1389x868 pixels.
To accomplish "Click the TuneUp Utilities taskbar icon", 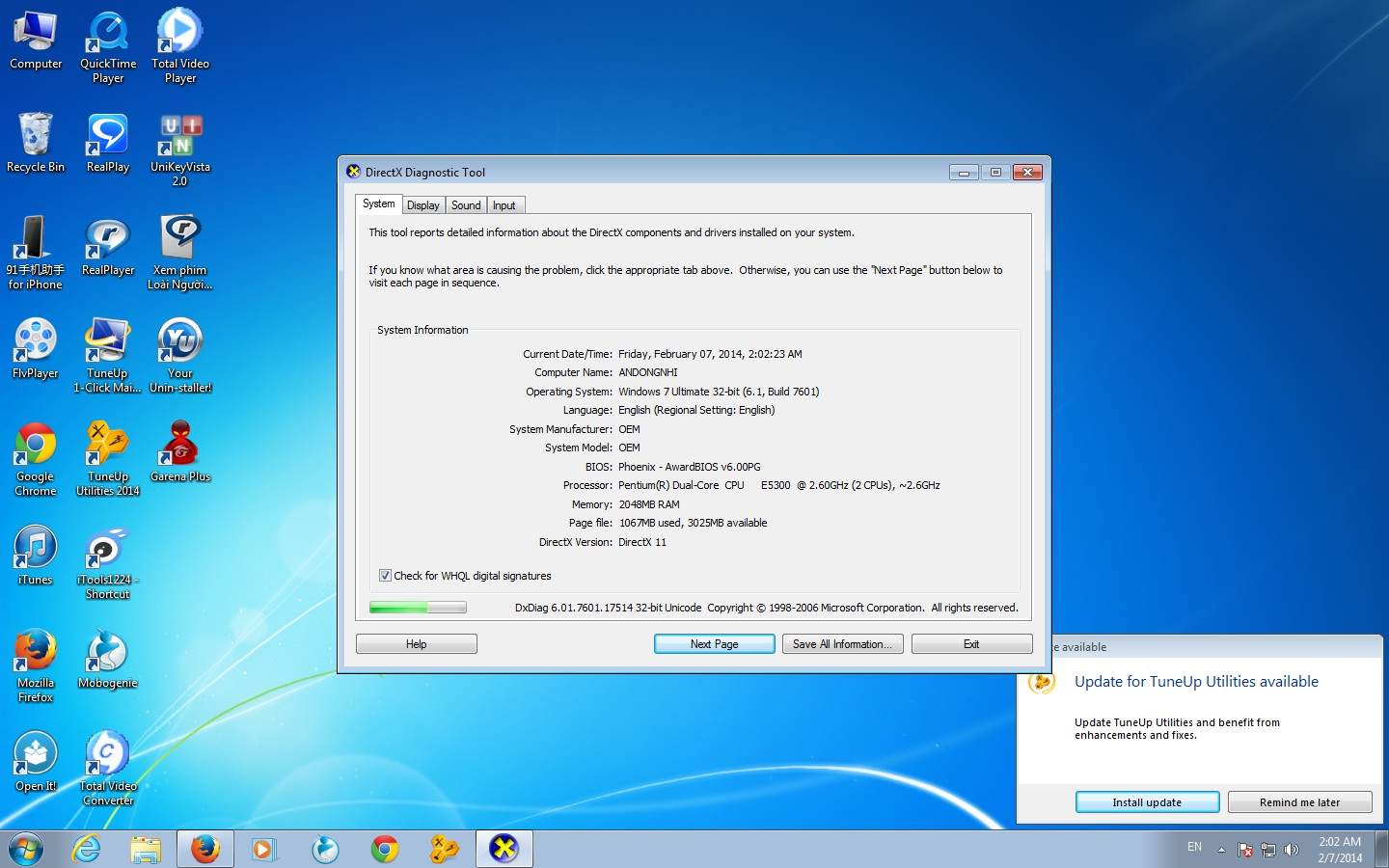I will click(x=445, y=849).
